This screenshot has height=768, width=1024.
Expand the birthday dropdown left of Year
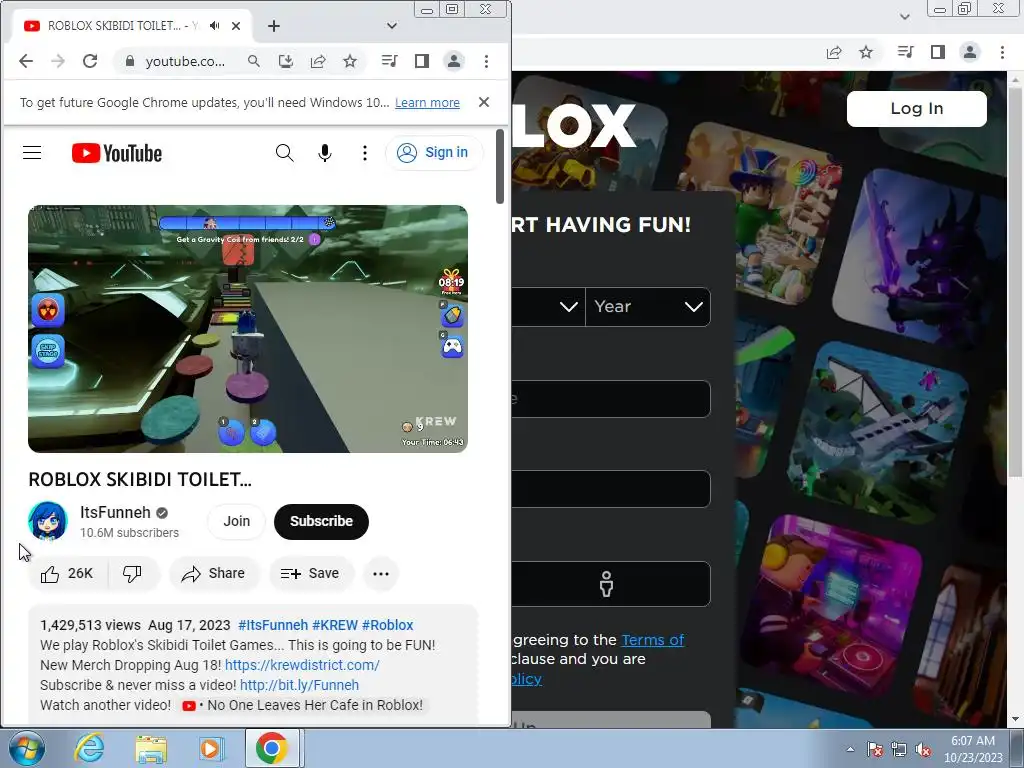point(549,307)
